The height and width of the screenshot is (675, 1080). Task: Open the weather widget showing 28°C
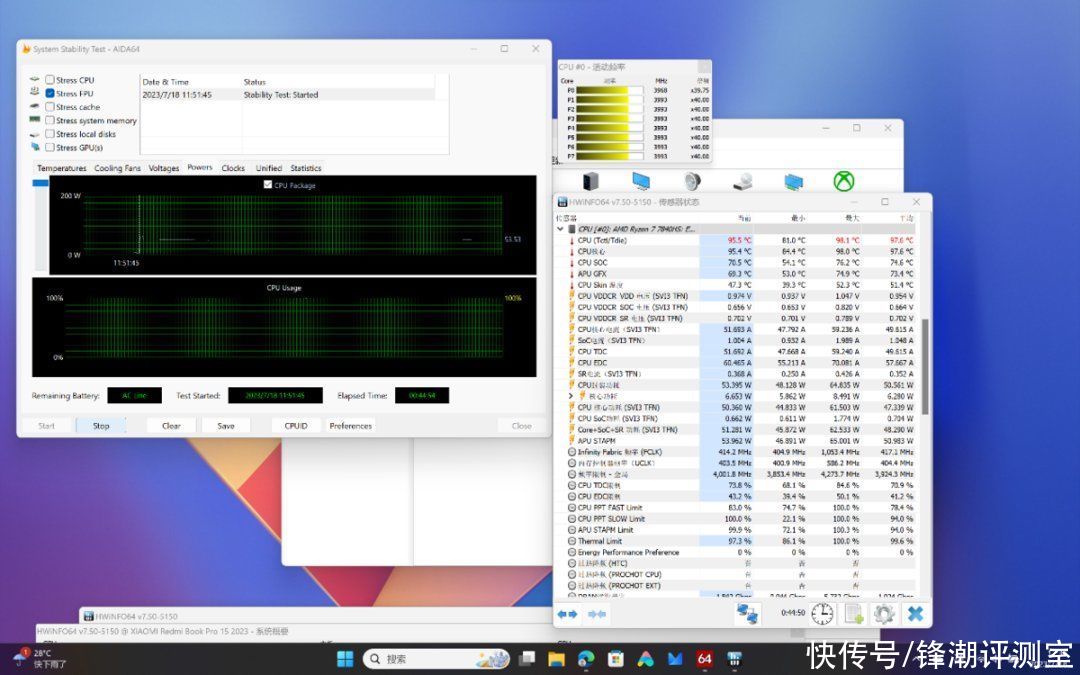point(40,658)
